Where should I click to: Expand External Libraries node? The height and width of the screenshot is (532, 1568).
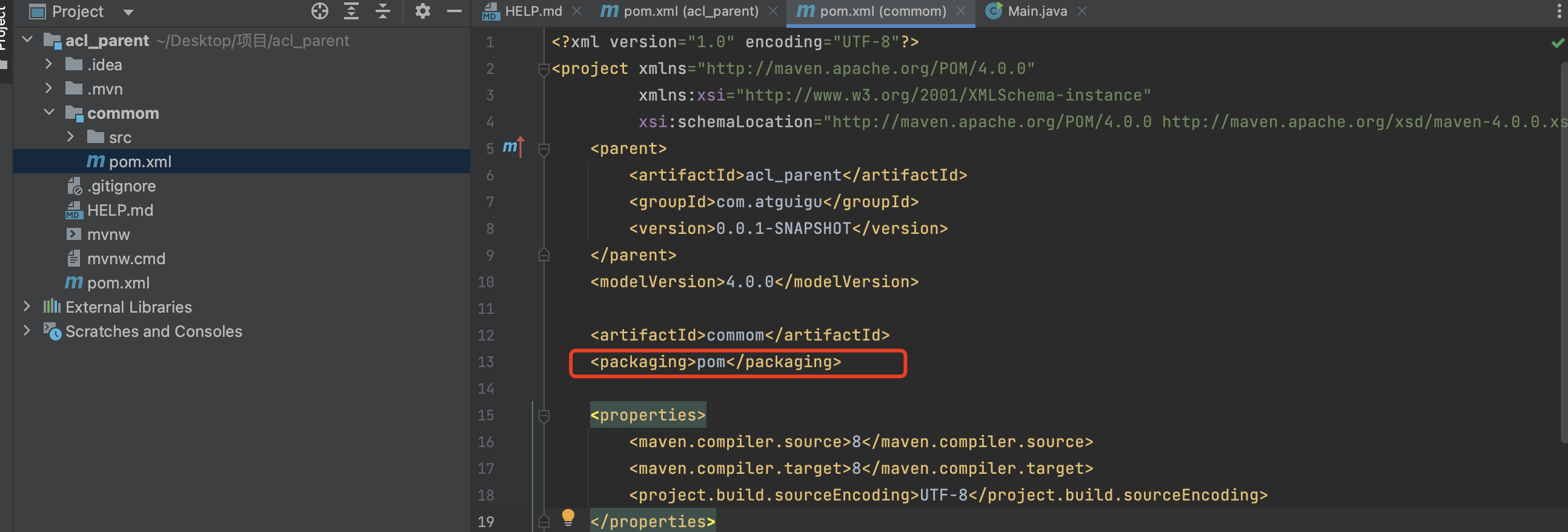[27, 306]
